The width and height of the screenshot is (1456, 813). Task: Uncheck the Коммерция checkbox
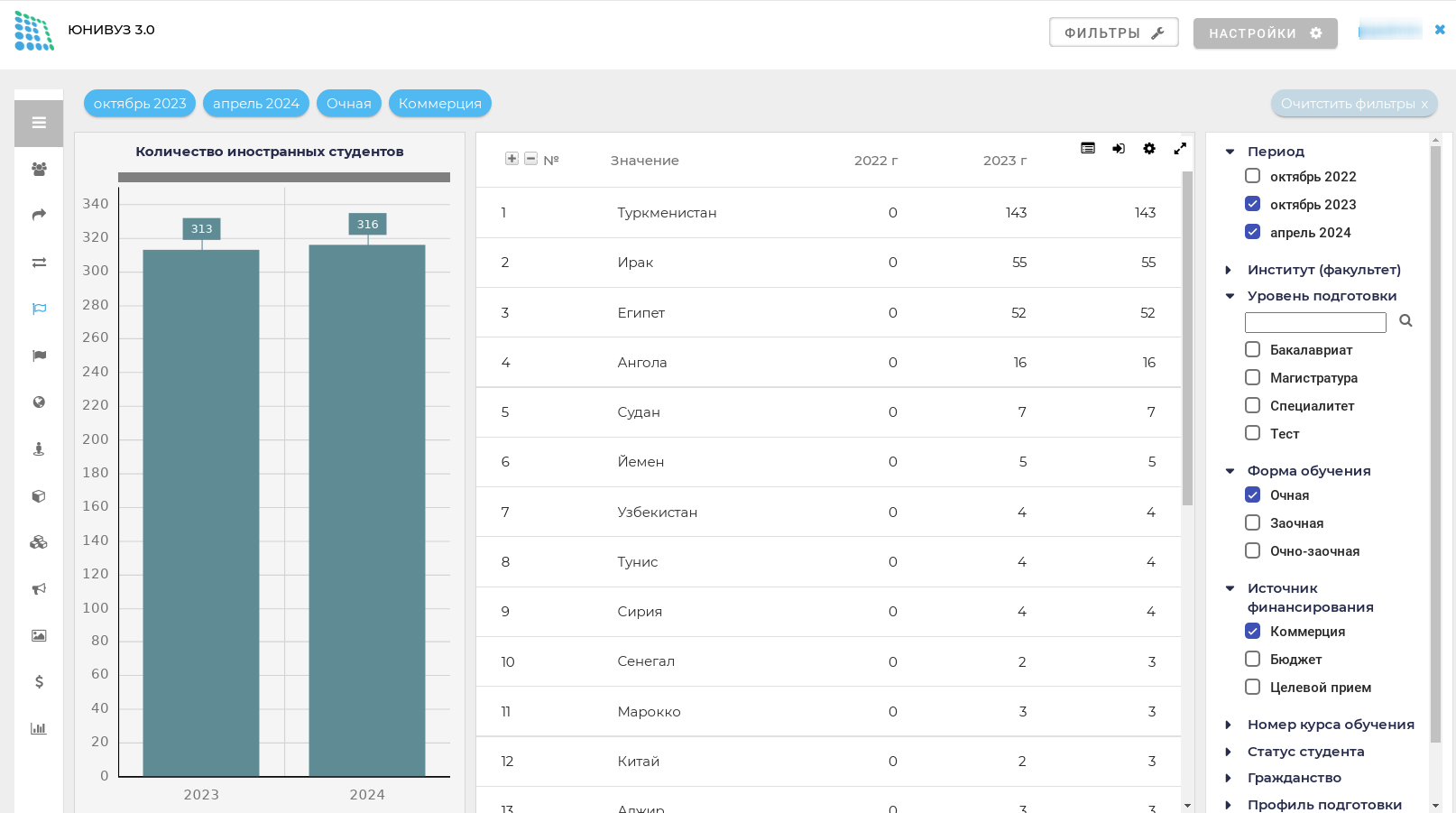coord(1253,631)
